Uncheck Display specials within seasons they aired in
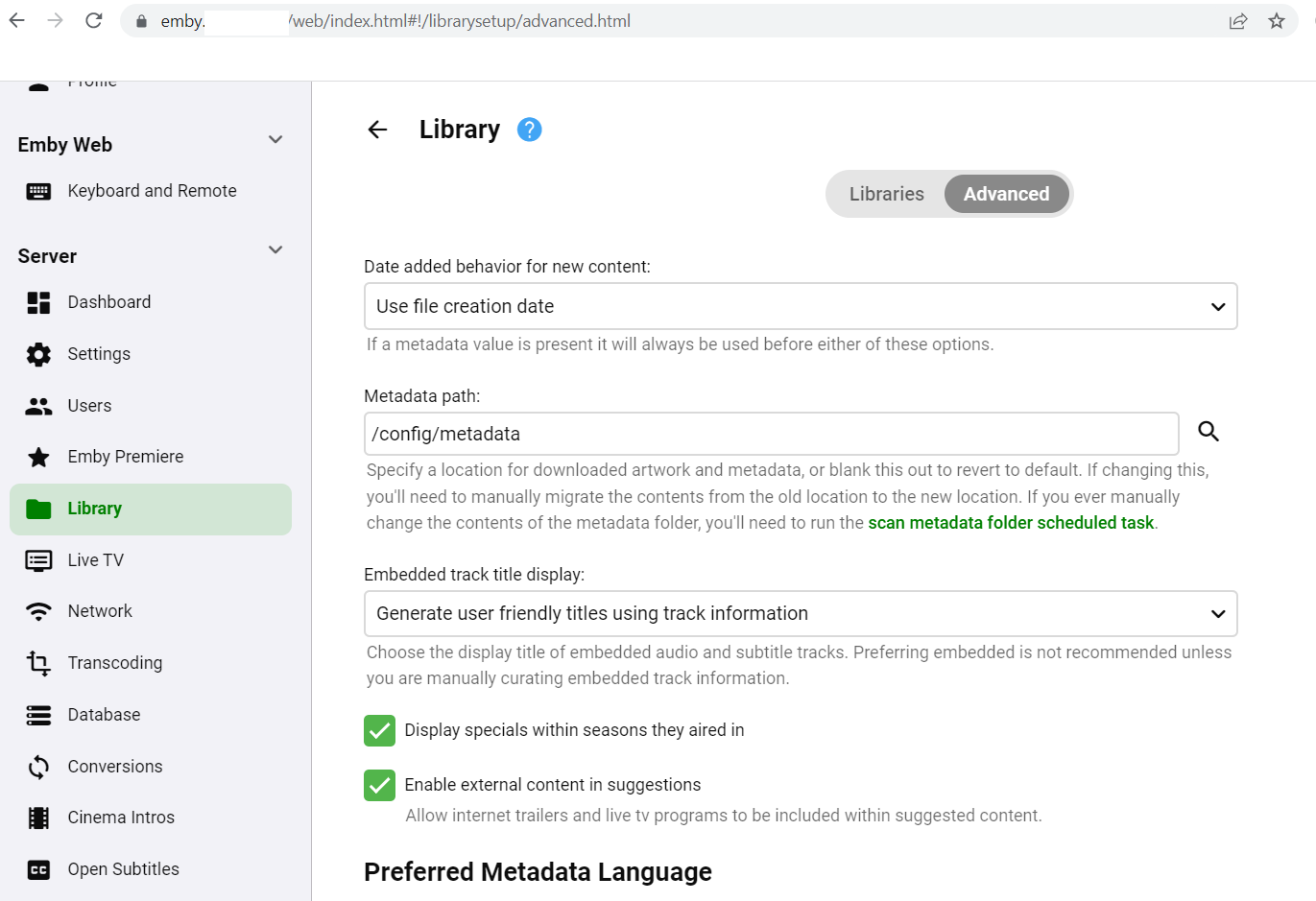The height and width of the screenshot is (901, 1316). tap(379, 730)
